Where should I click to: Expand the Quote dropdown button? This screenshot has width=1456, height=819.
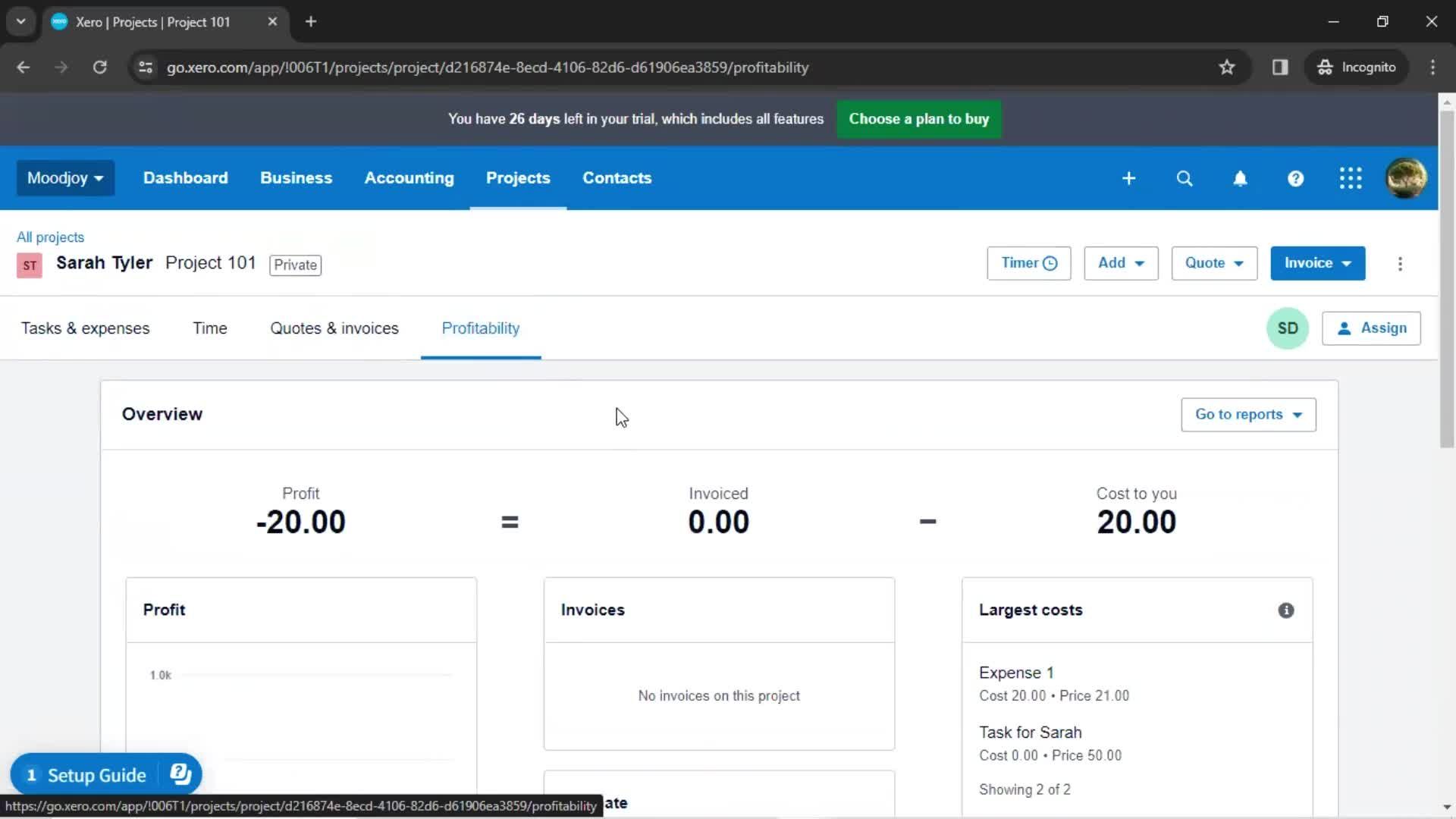click(1214, 263)
